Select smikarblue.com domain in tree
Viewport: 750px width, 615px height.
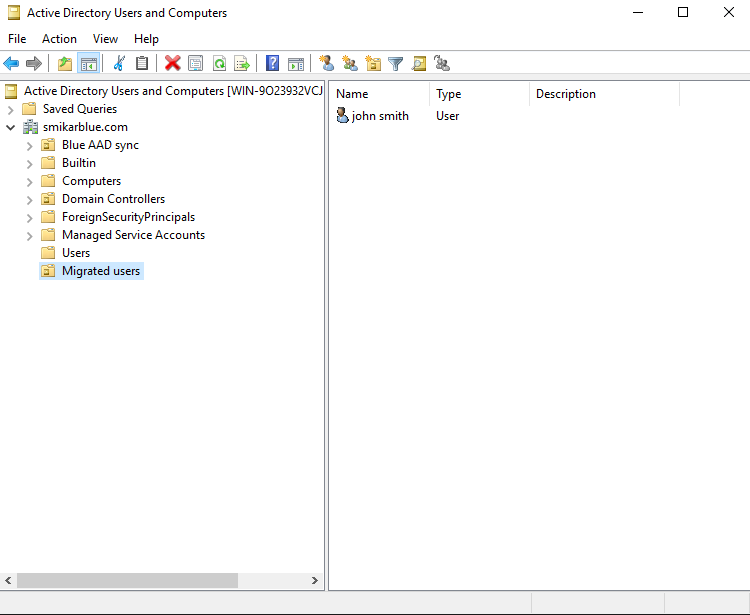tap(85, 127)
